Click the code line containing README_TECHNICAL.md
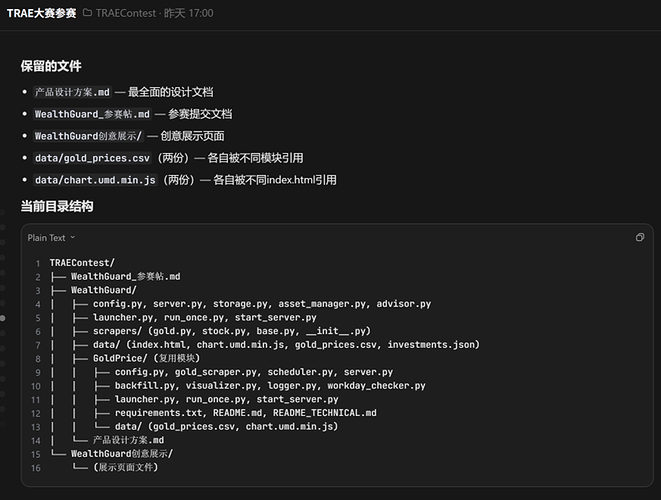 [x=246, y=413]
